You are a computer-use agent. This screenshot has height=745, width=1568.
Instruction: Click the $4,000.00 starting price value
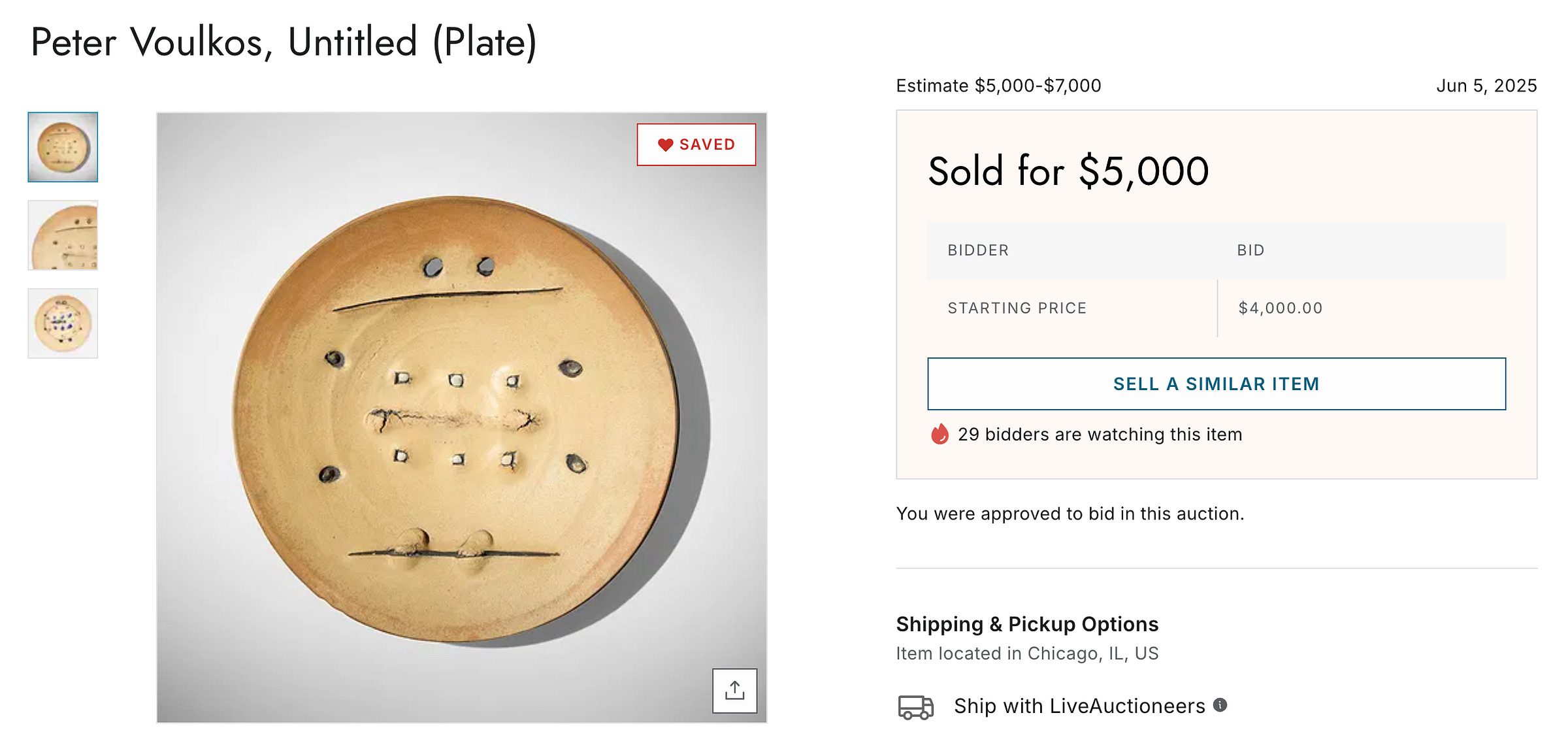(1280, 308)
